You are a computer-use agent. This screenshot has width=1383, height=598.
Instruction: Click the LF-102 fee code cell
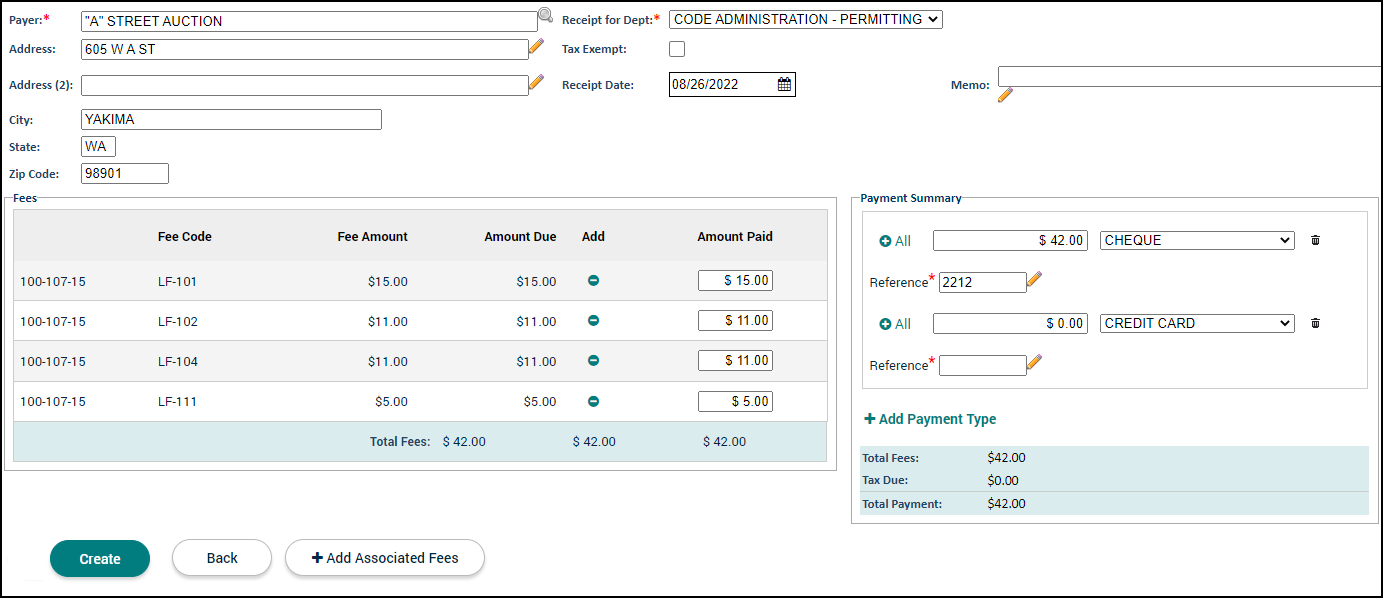(x=178, y=322)
